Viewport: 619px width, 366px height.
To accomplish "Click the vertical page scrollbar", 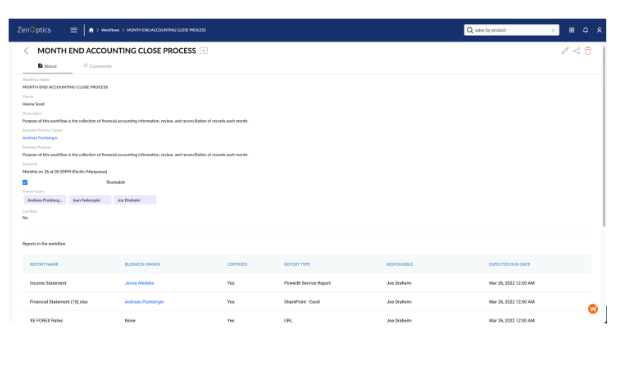I will click(604, 136).
